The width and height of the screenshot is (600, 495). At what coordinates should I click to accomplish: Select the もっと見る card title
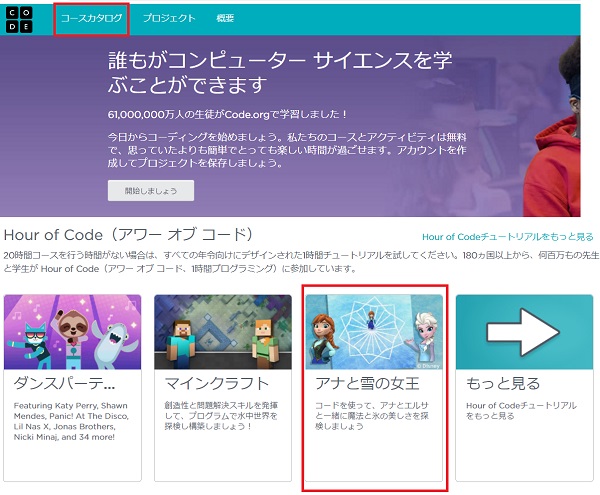(x=503, y=383)
